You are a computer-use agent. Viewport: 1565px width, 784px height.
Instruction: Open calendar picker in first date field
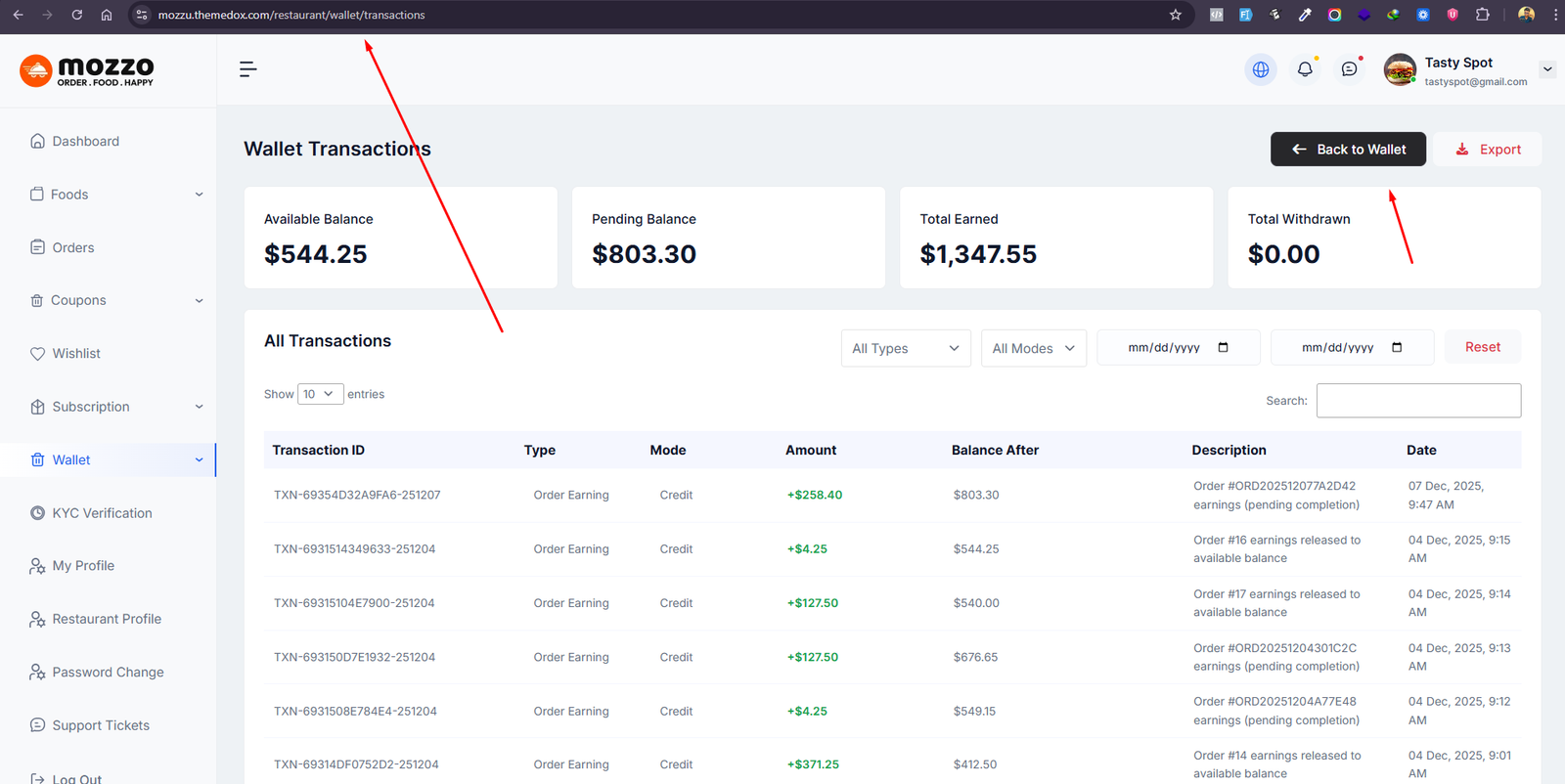(x=1223, y=348)
